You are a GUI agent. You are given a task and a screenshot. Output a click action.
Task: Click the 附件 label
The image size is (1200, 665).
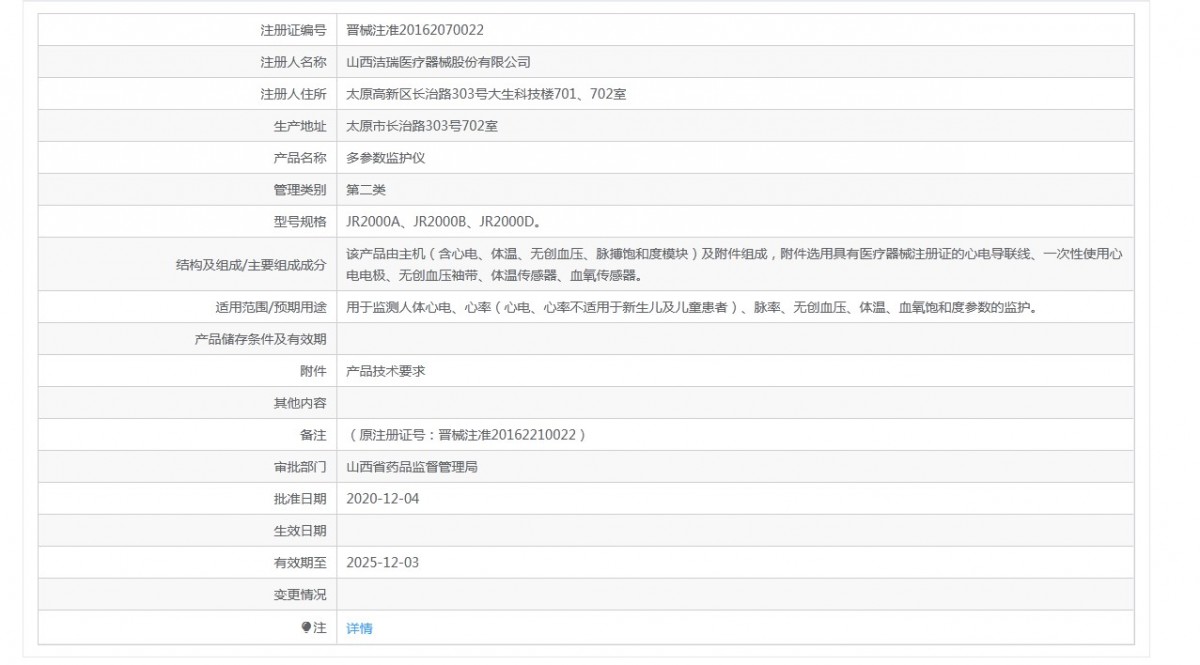[313, 371]
